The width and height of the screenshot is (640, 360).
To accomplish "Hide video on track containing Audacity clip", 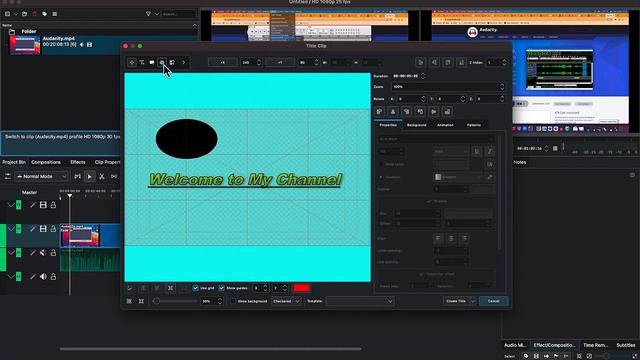I will [x=43, y=229].
